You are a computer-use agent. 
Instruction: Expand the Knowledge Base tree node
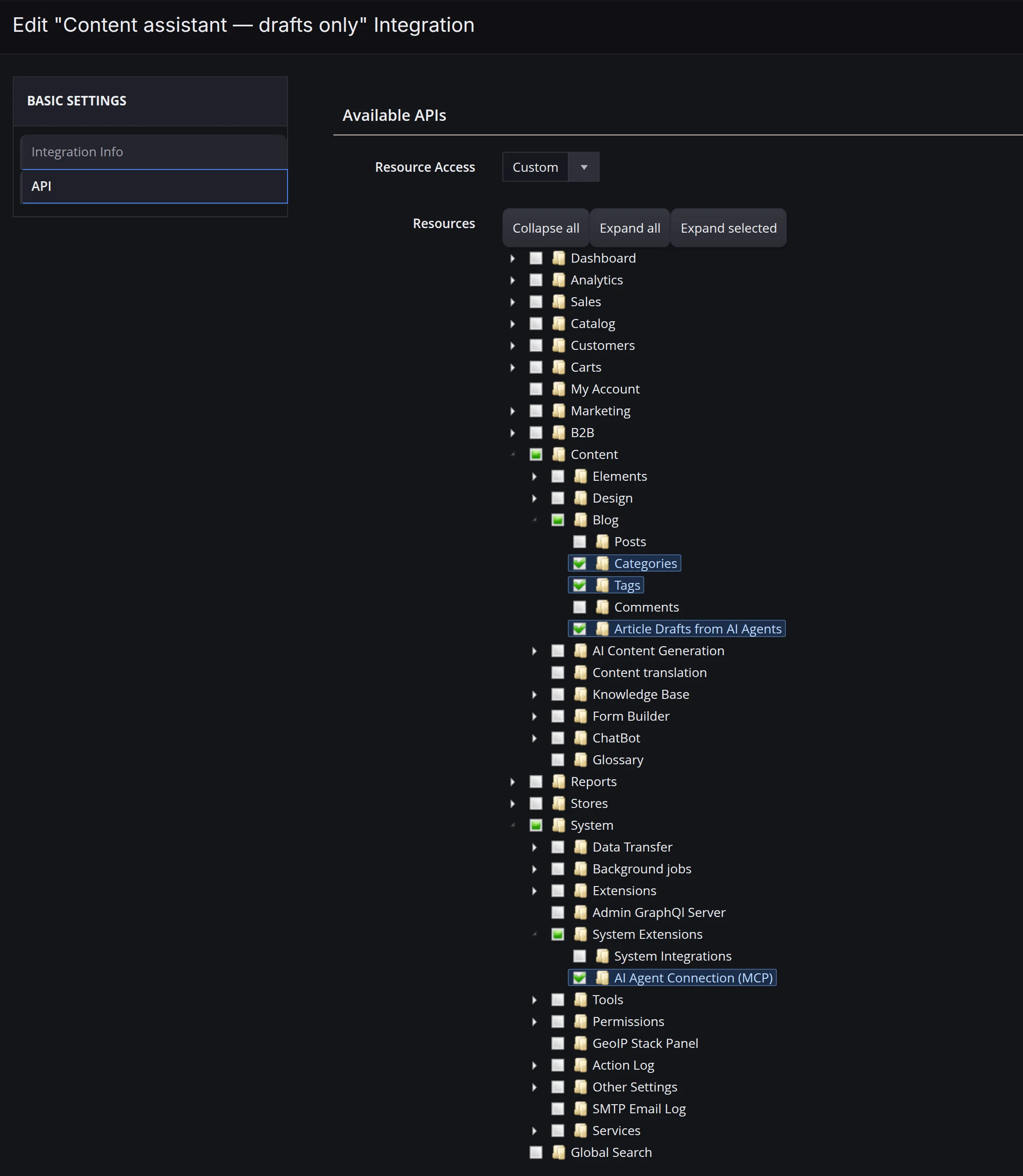click(534, 694)
